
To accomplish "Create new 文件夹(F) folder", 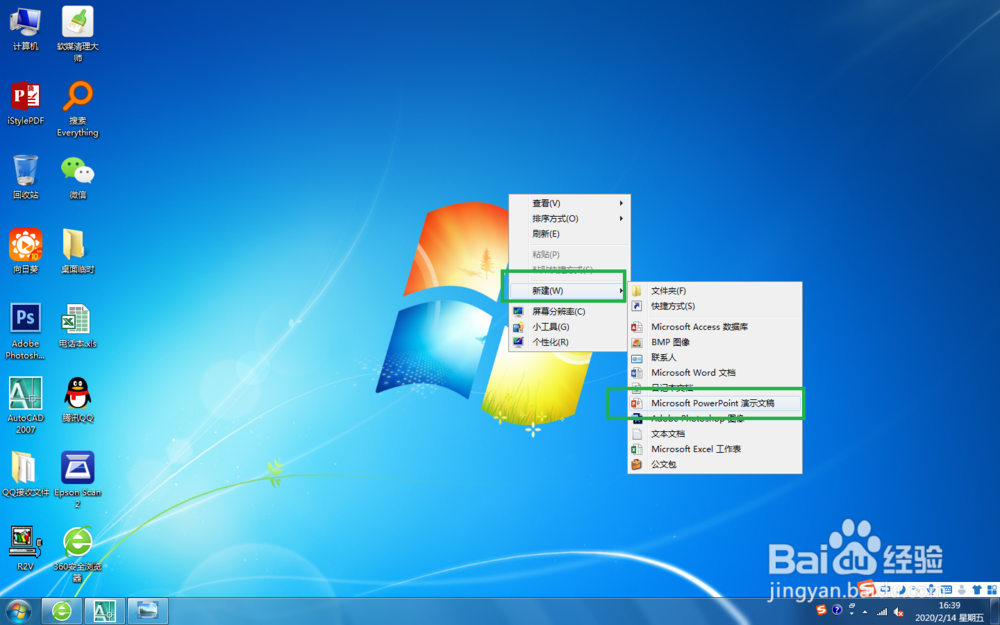I will [x=715, y=291].
